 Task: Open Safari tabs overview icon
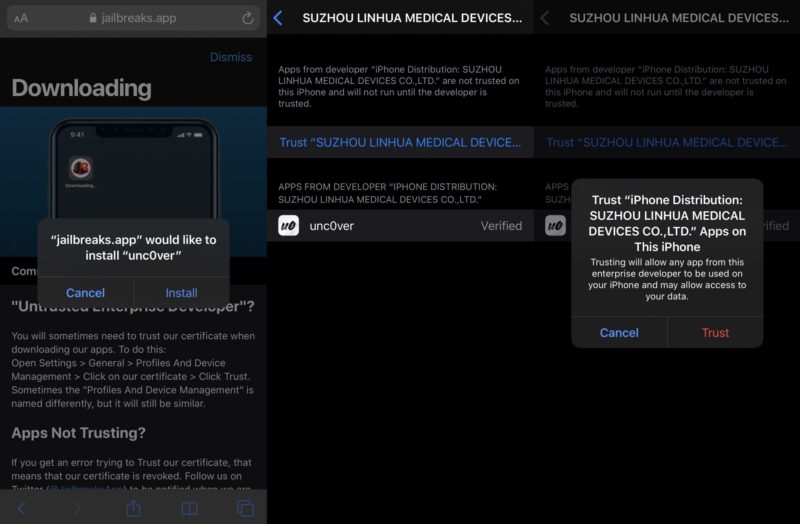point(245,509)
